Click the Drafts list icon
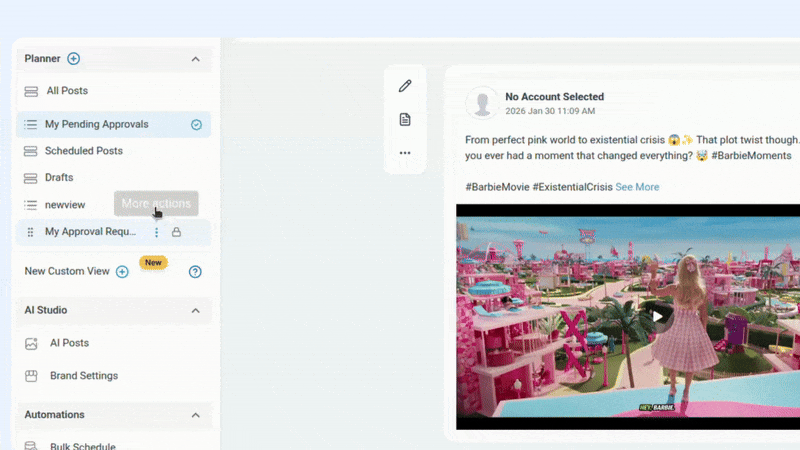The image size is (800, 450). click(x=31, y=178)
